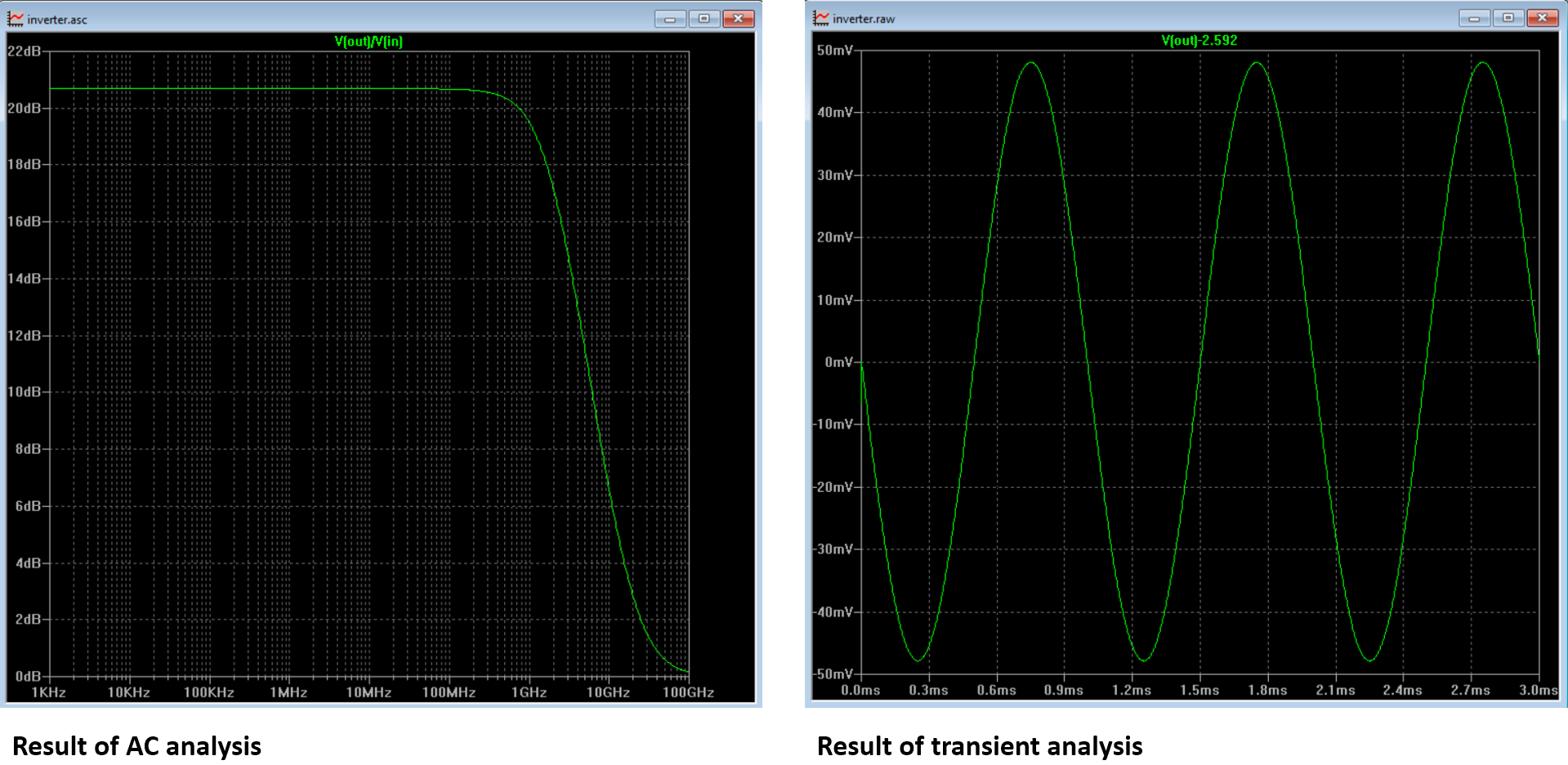This screenshot has height=765, width=1568.
Task: Click the 10mV axis label in transient plot
Action: click(x=835, y=300)
